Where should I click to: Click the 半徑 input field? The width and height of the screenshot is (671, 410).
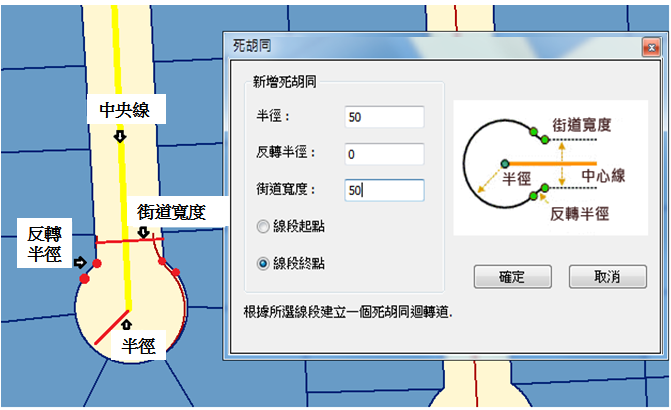coord(384,117)
